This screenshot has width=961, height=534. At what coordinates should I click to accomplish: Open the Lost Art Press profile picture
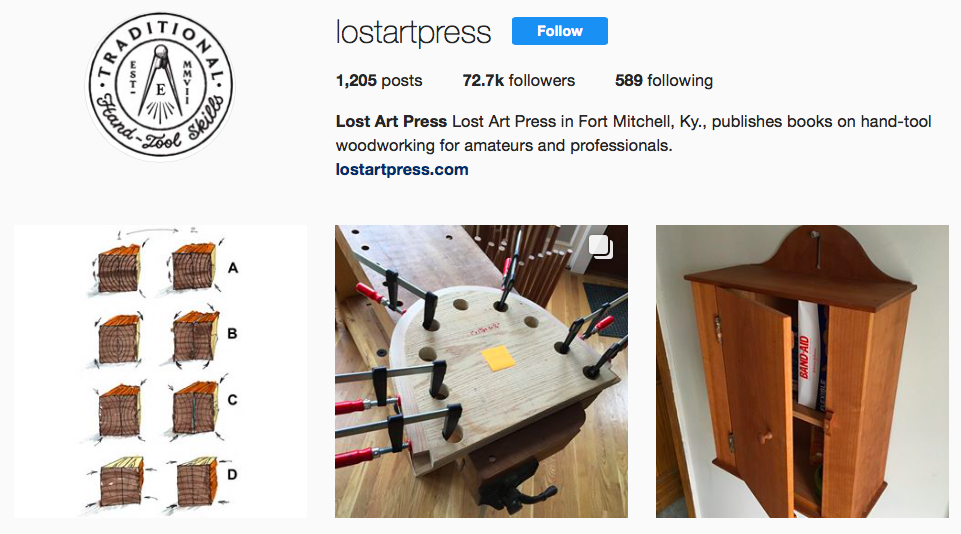pos(161,86)
